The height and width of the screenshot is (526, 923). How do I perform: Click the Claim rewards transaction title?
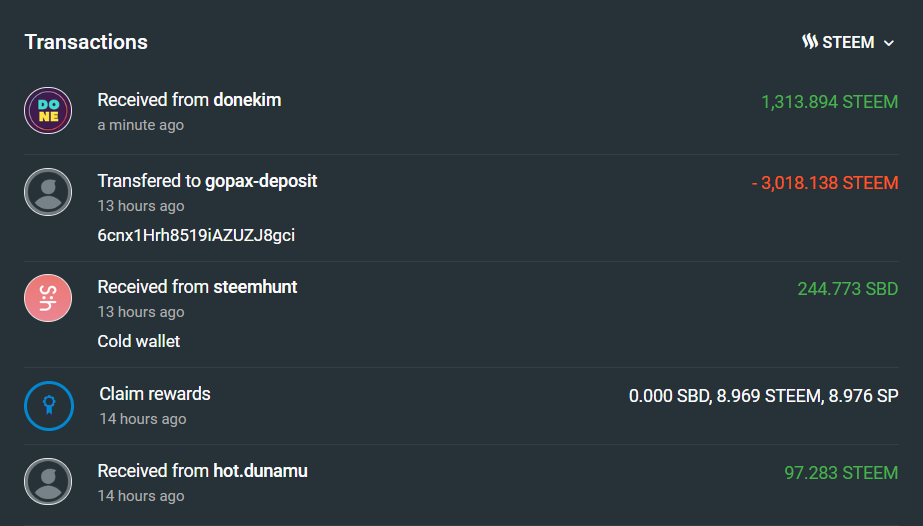tap(155, 394)
